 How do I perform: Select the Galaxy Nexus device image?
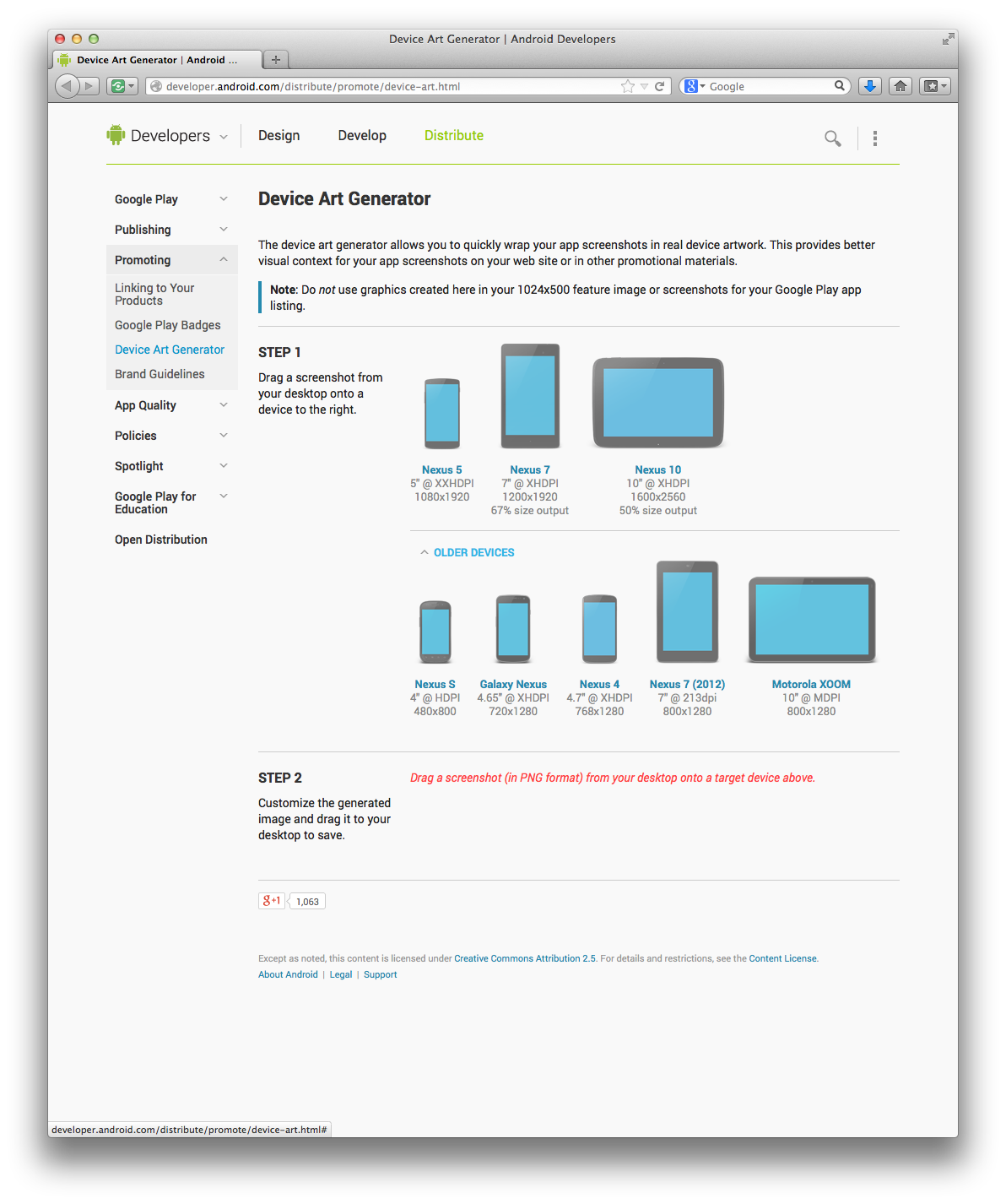point(513,629)
